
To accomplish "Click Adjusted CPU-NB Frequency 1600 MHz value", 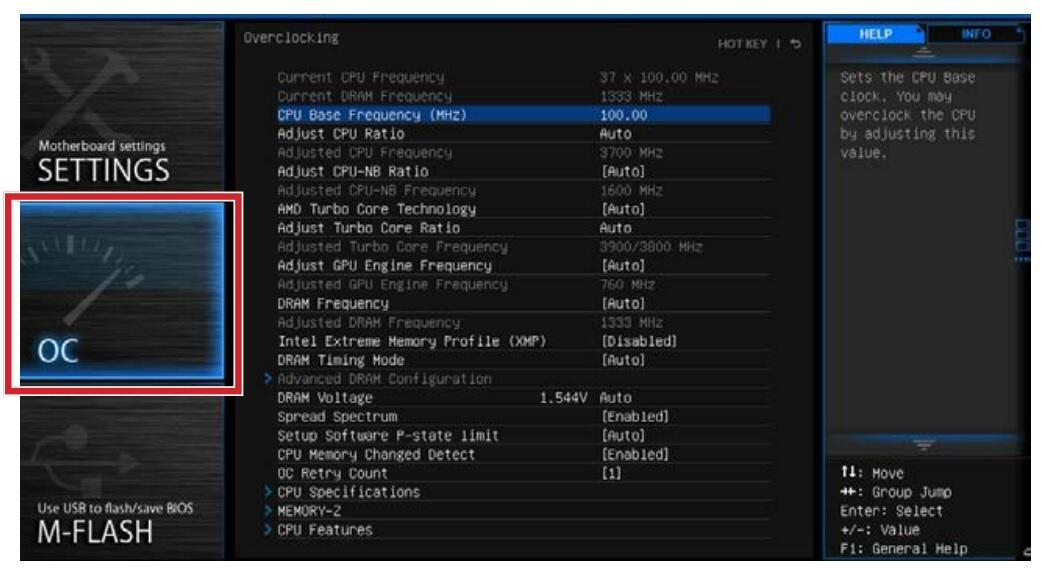I will point(631,190).
